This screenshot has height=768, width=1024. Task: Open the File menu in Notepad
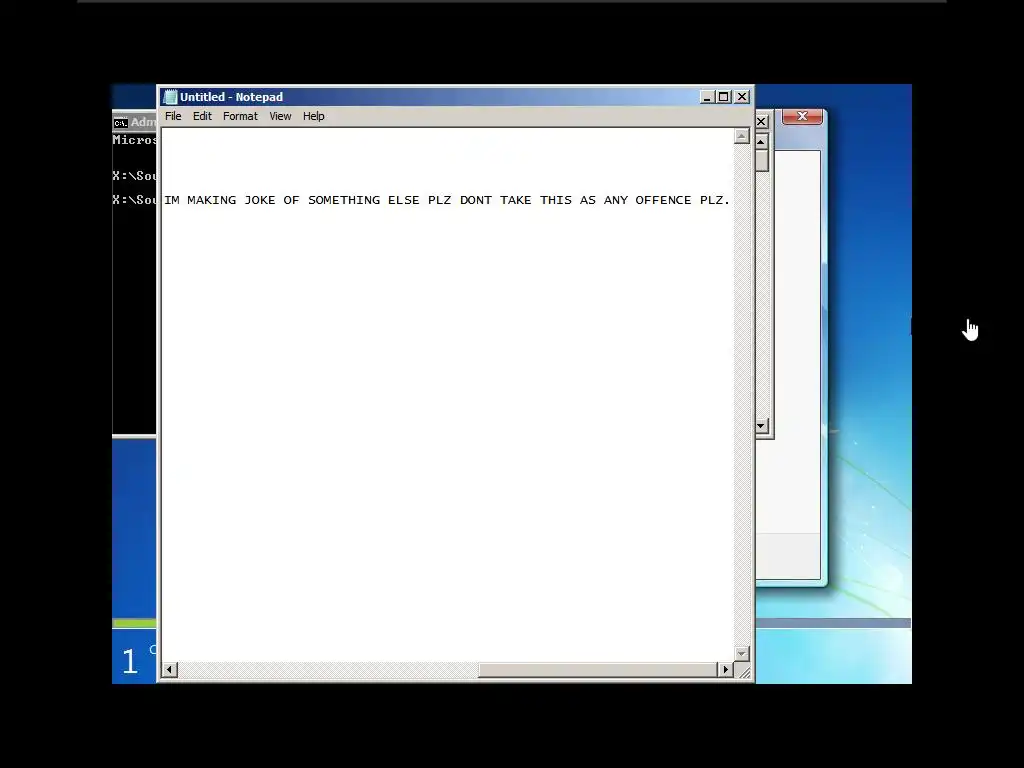pyautogui.click(x=173, y=116)
